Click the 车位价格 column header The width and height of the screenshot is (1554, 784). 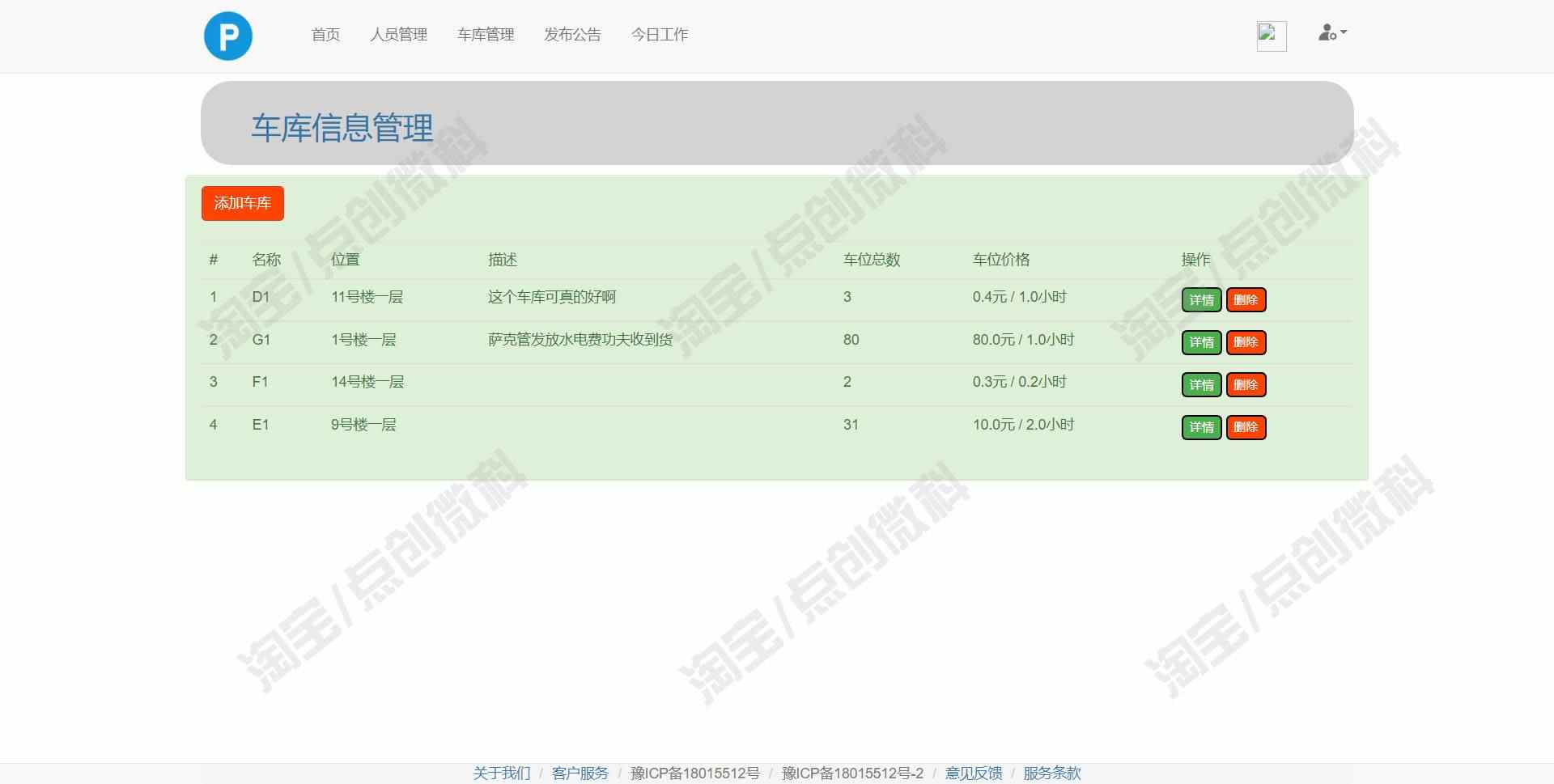pyautogui.click(x=1001, y=260)
